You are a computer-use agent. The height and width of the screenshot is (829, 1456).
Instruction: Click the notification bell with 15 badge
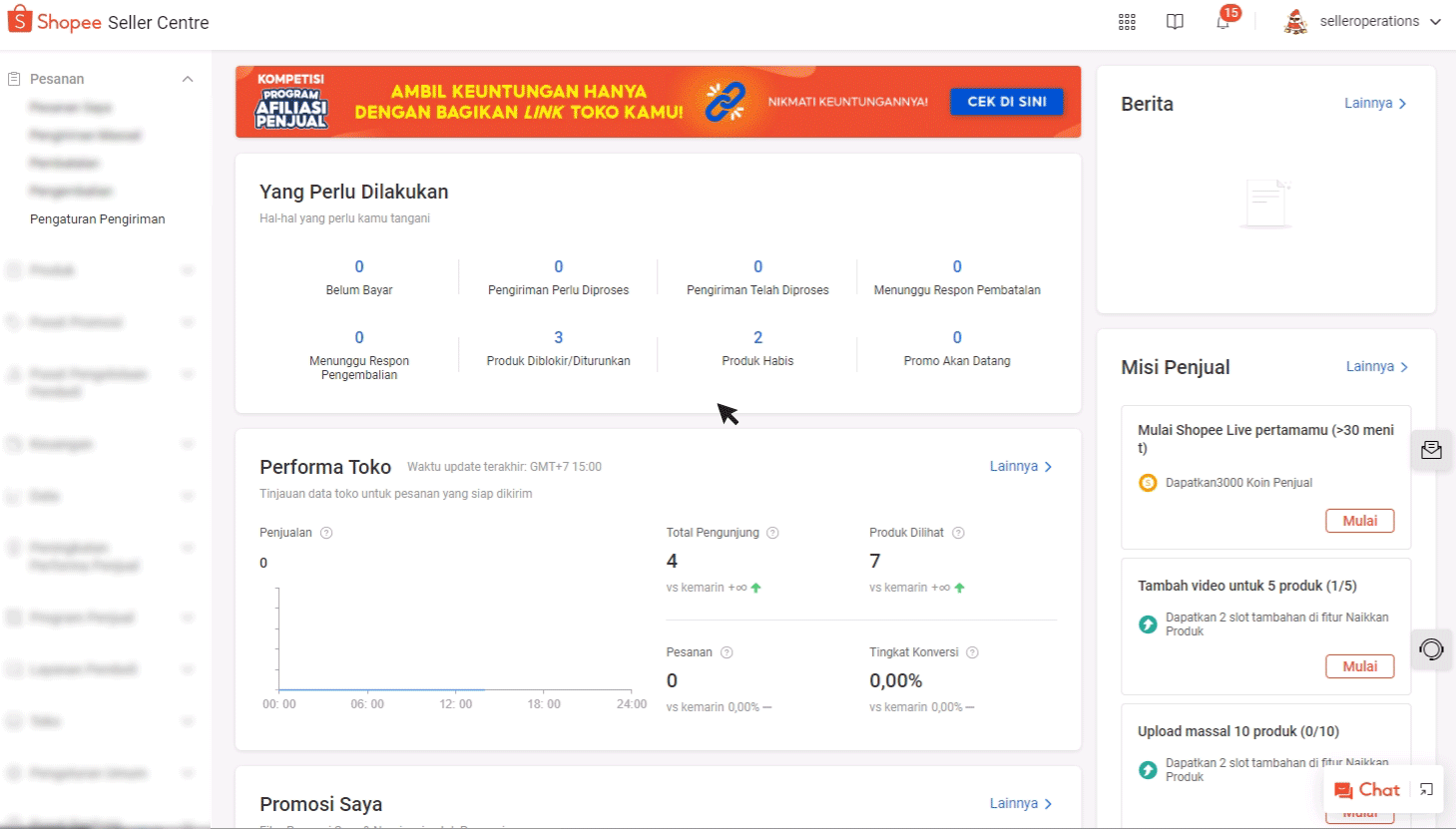click(x=1222, y=22)
